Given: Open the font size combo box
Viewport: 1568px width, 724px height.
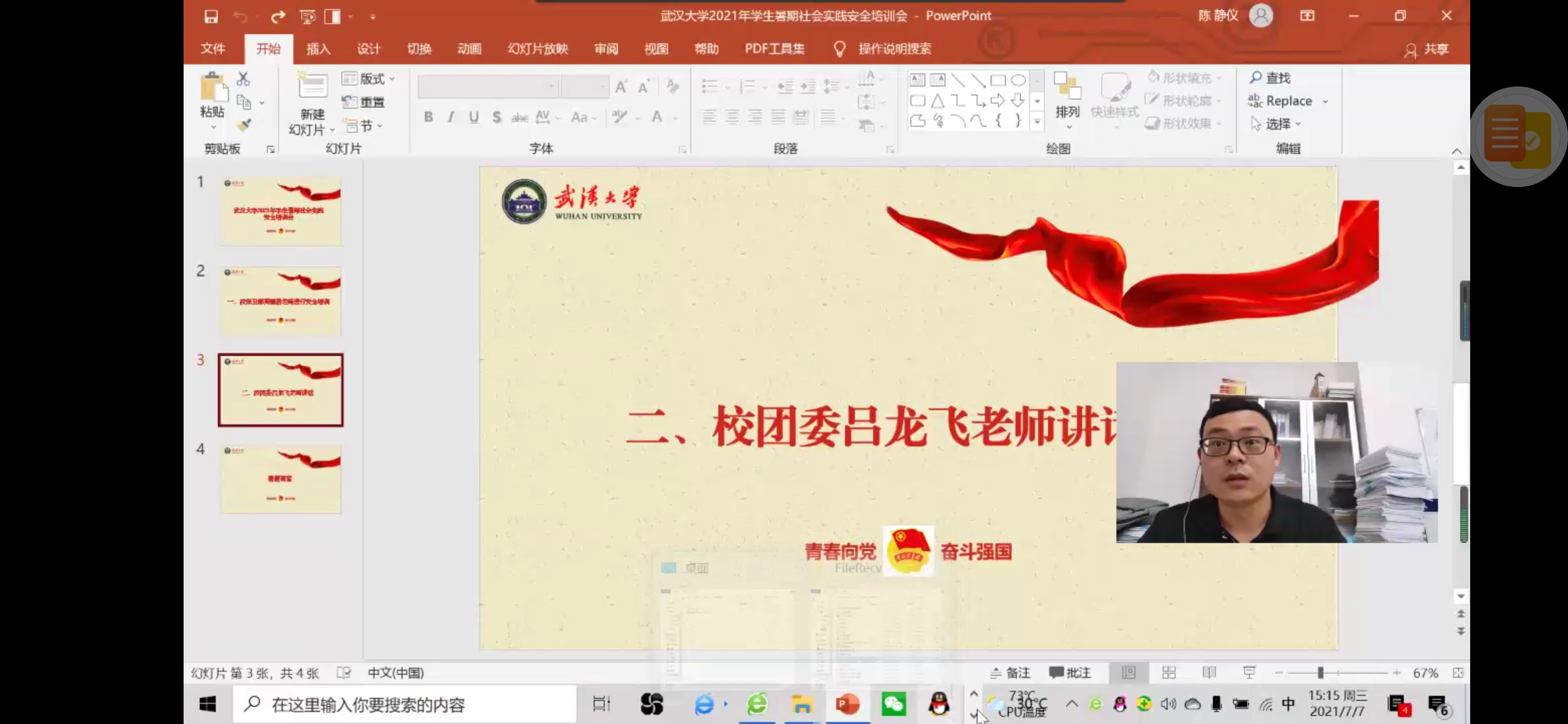Looking at the screenshot, I should point(584,86).
